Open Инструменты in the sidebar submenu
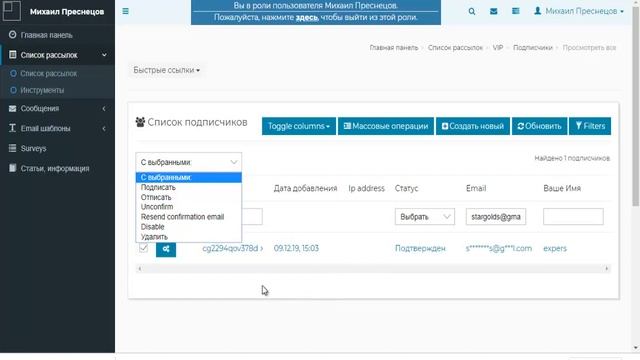640x360 pixels. pos(42,90)
